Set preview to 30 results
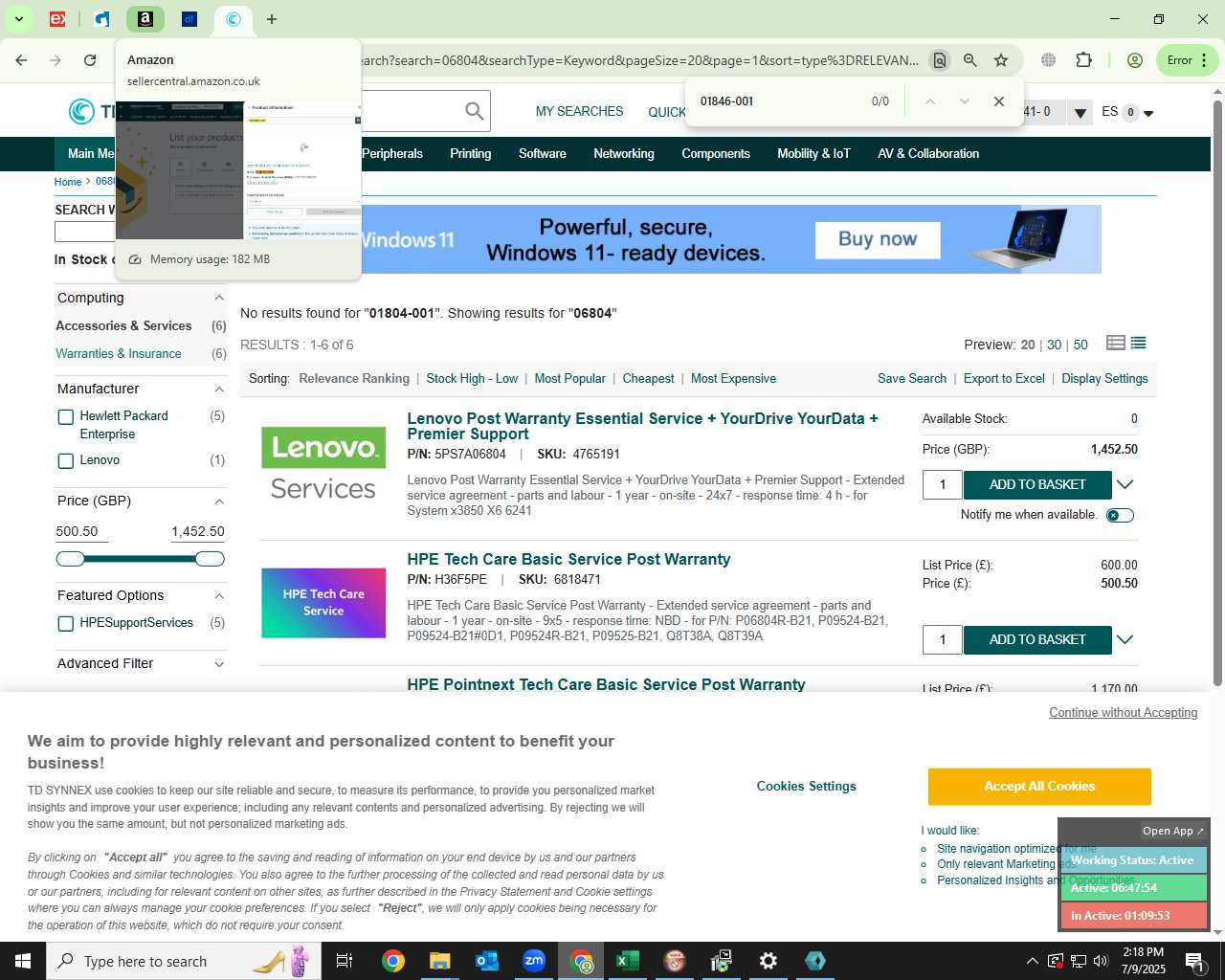1225x980 pixels. coord(1054,345)
